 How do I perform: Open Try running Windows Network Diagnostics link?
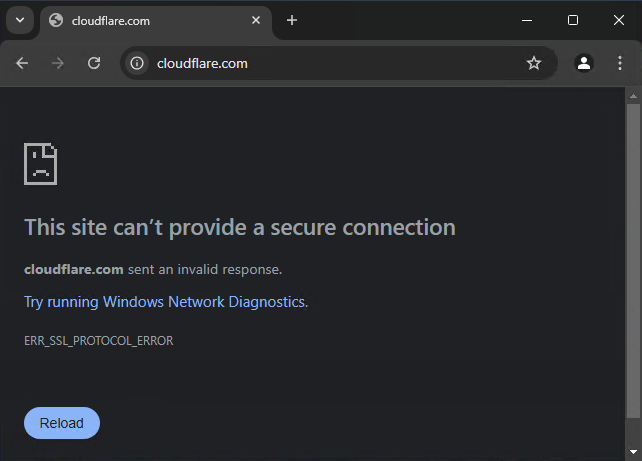tap(164, 301)
